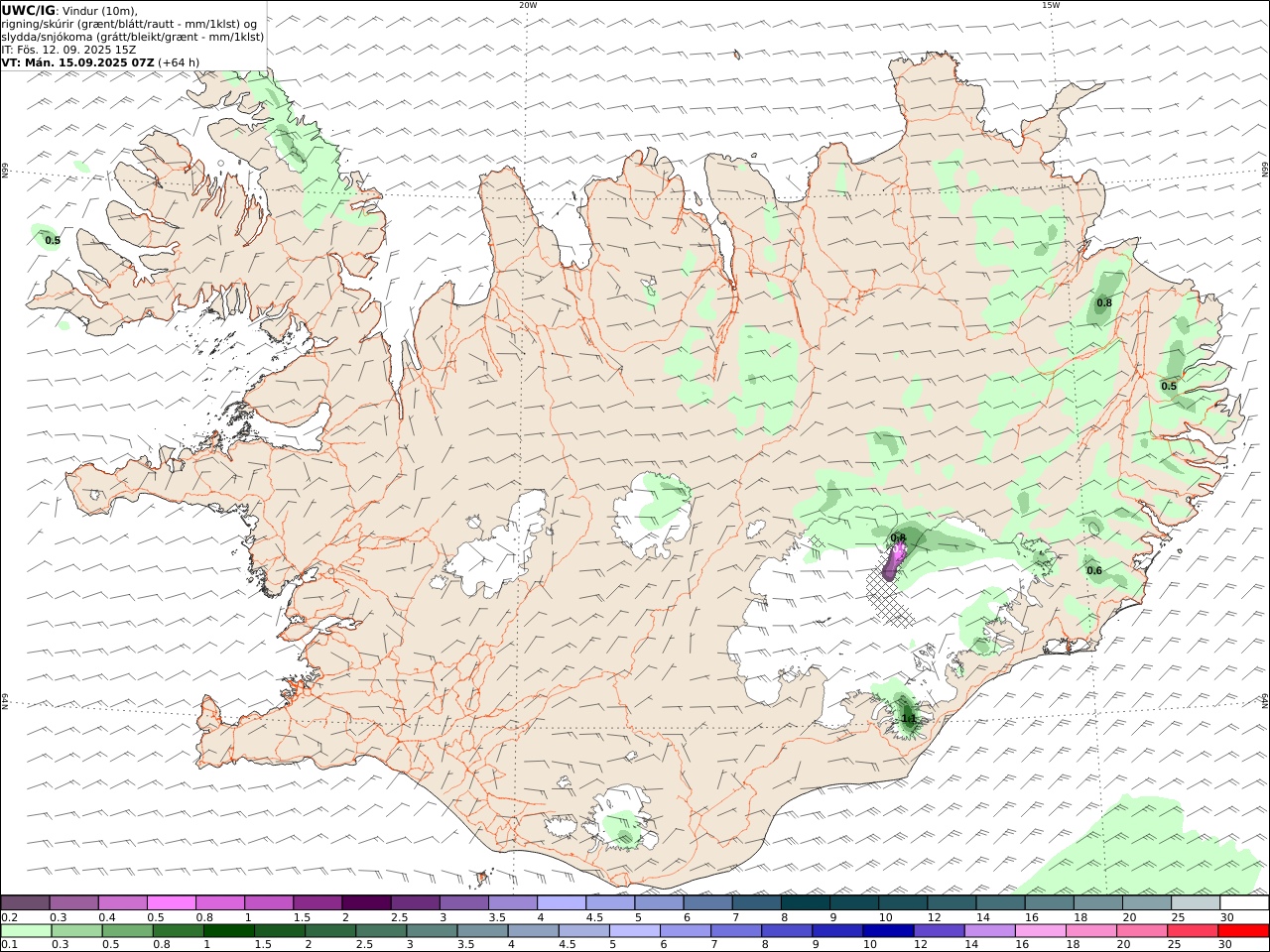
Task: Select the darkest green 1 mm rain swatch
Action: 227,930
